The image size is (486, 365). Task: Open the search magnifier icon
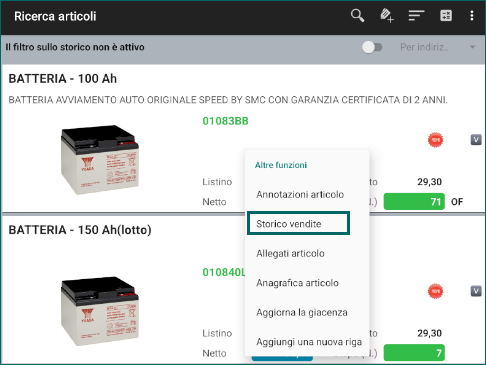(357, 16)
